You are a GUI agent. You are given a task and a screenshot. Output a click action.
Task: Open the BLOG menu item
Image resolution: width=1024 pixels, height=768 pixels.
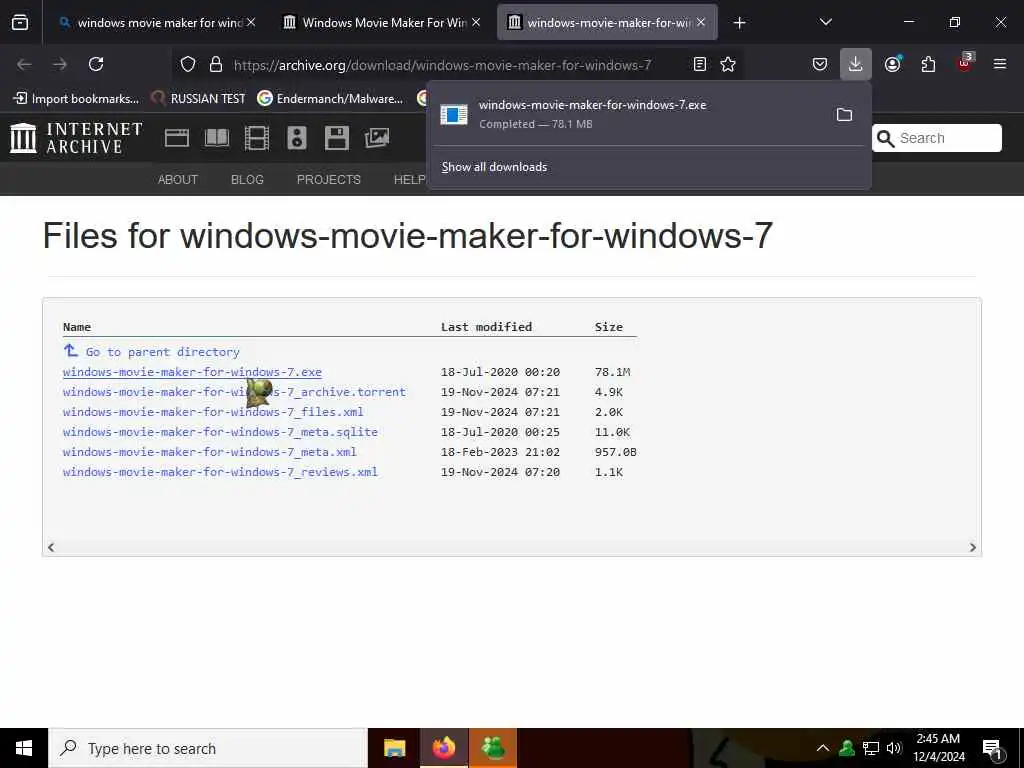click(247, 180)
